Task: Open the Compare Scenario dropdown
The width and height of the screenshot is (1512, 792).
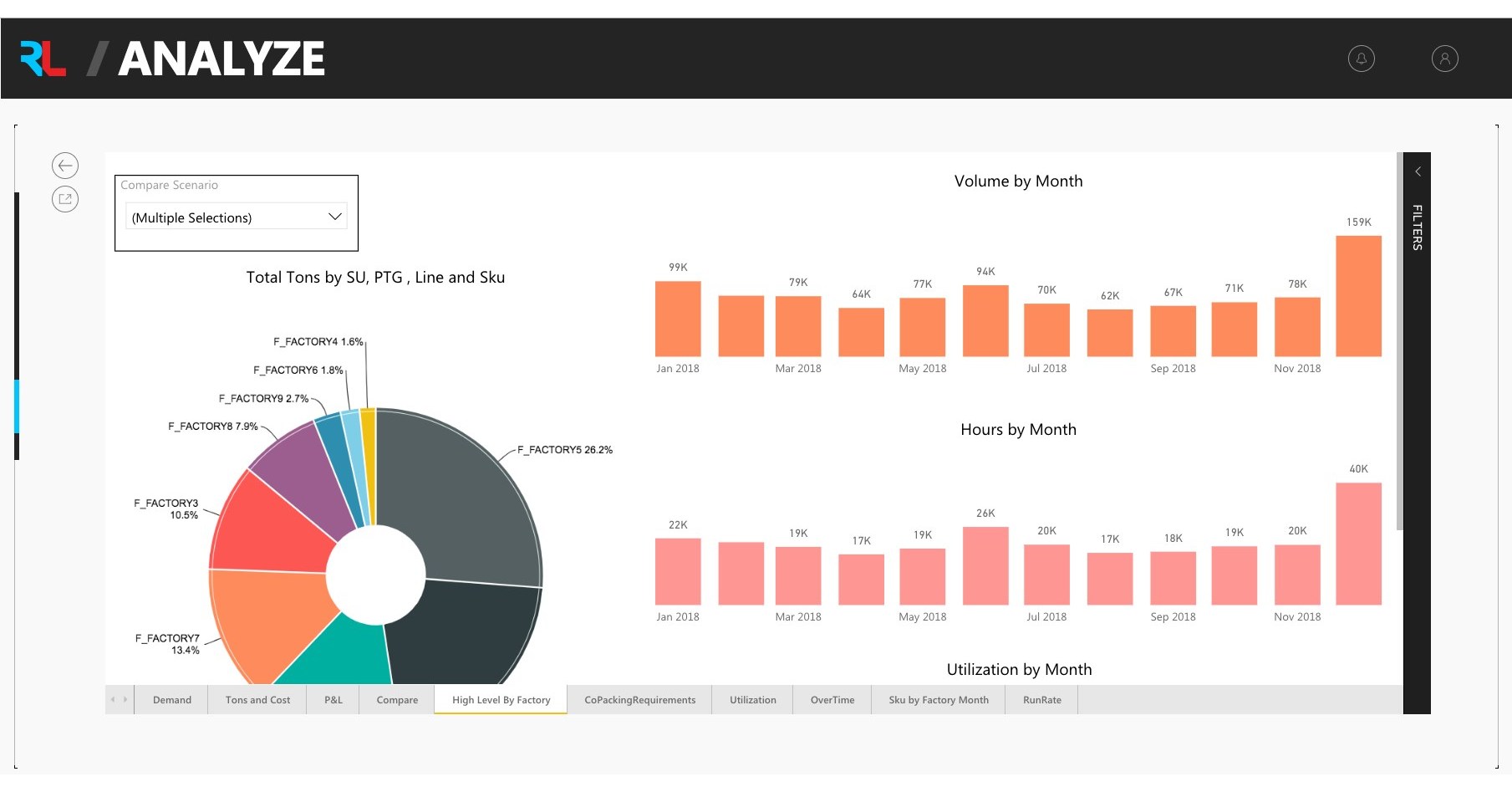Action: tap(335, 217)
